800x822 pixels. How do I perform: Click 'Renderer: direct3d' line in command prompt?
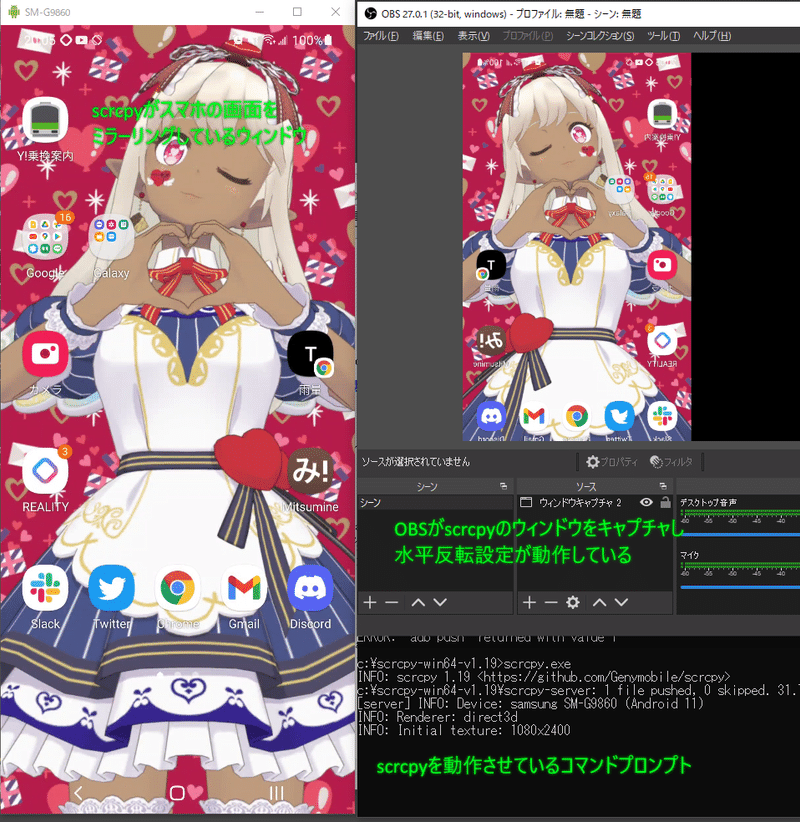(x=438, y=717)
